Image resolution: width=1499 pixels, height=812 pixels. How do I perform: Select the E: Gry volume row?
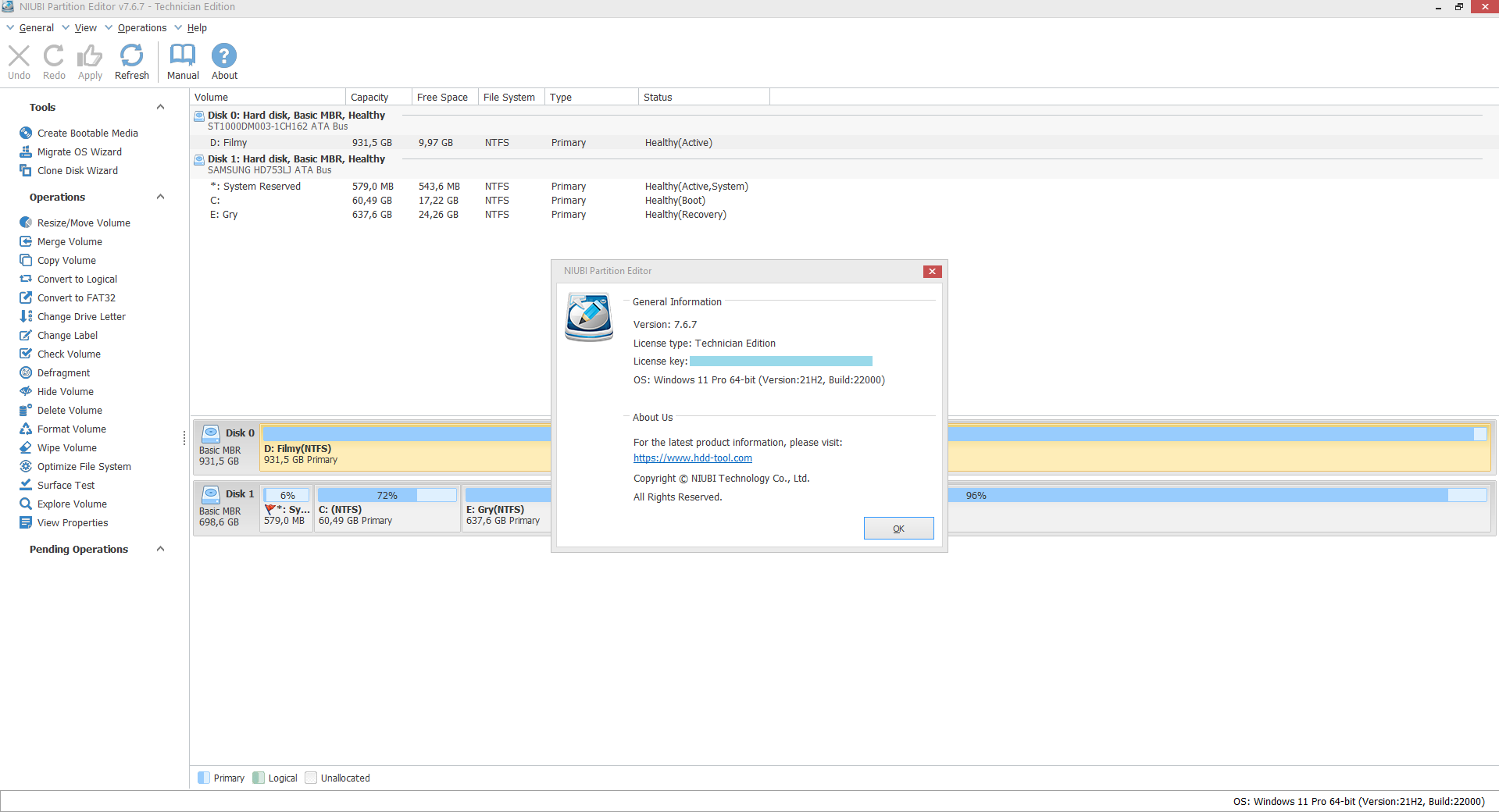tap(844, 215)
